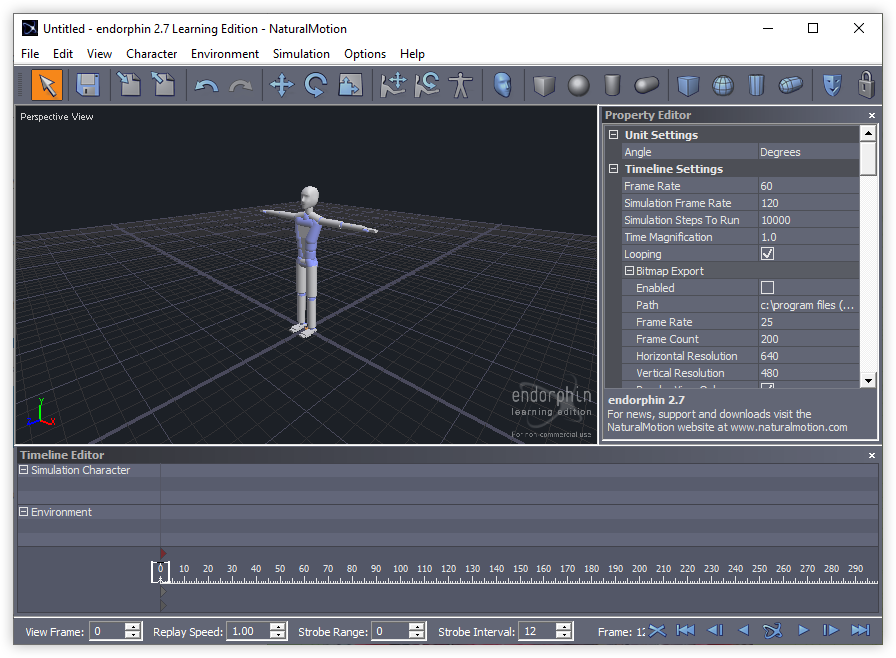Click the blue capsule icon
Viewport: 896px width, 658px height.
(x=791, y=86)
